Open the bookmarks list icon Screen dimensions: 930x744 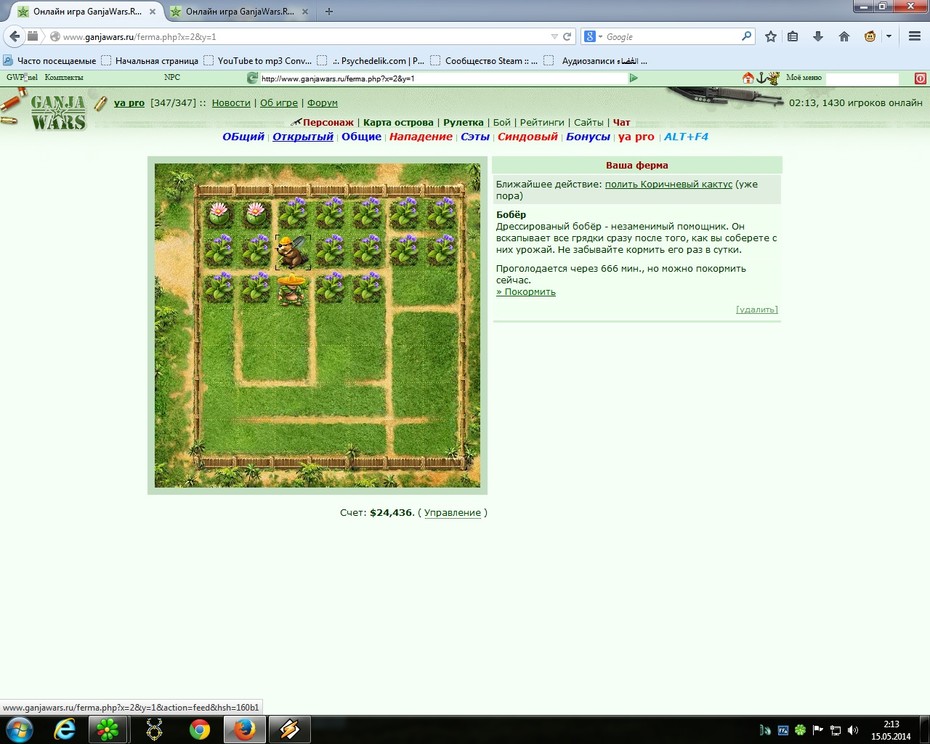pyautogui.click(x=793, y=37)
